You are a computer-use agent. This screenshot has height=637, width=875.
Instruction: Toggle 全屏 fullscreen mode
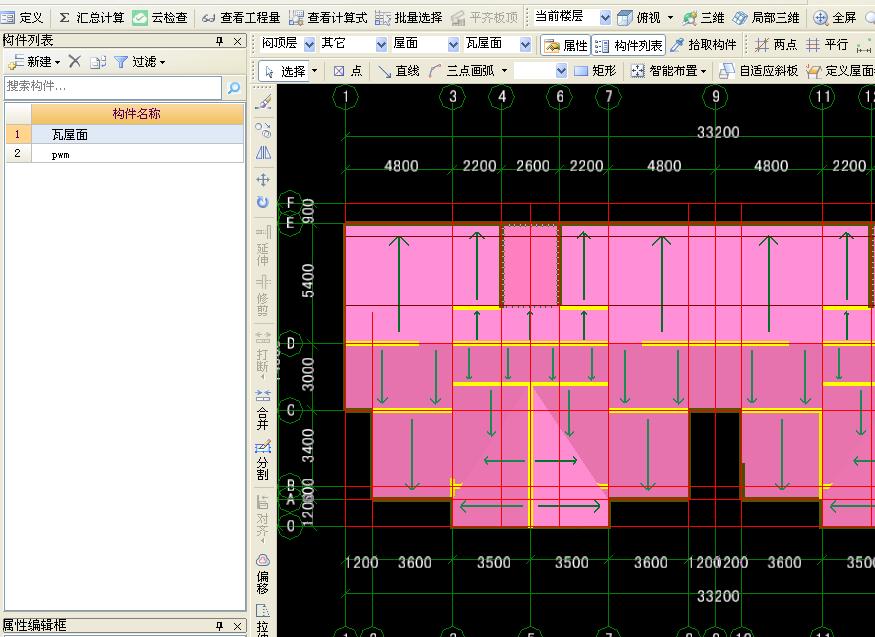[835, 18]
